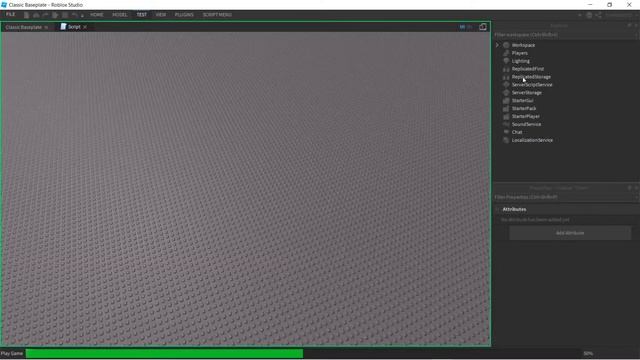Switch to the Script document tab
The height and width of the screenshot is (360, 640).
coord(74,27)
